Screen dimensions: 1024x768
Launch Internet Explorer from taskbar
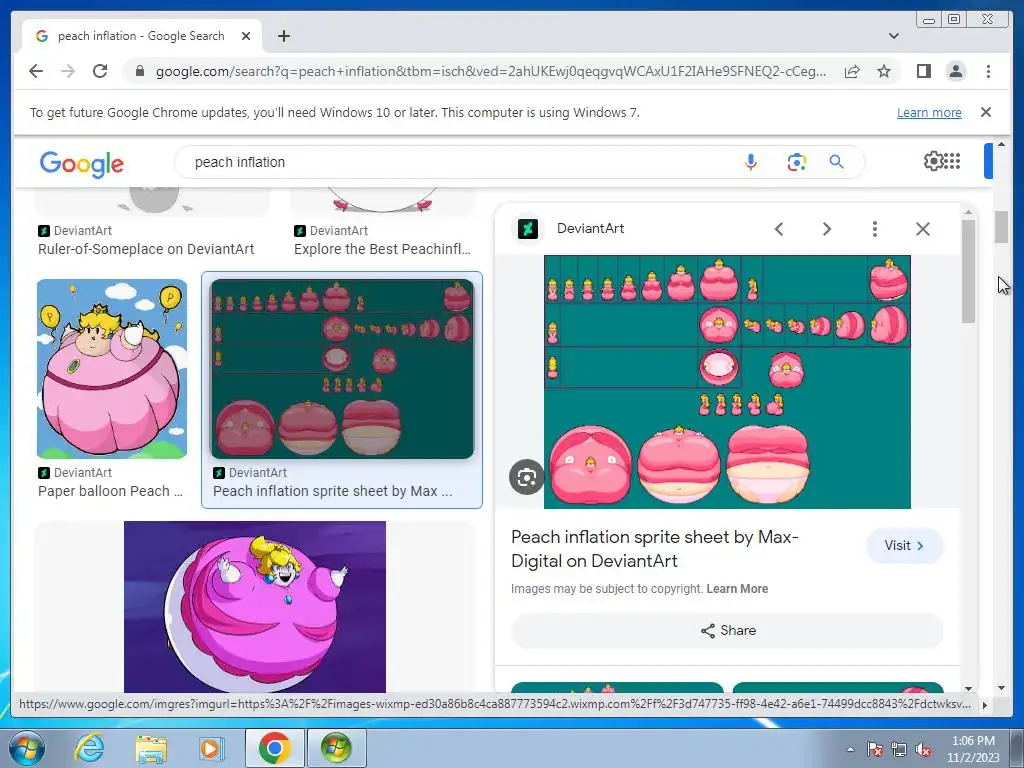(x=88, y=748)
